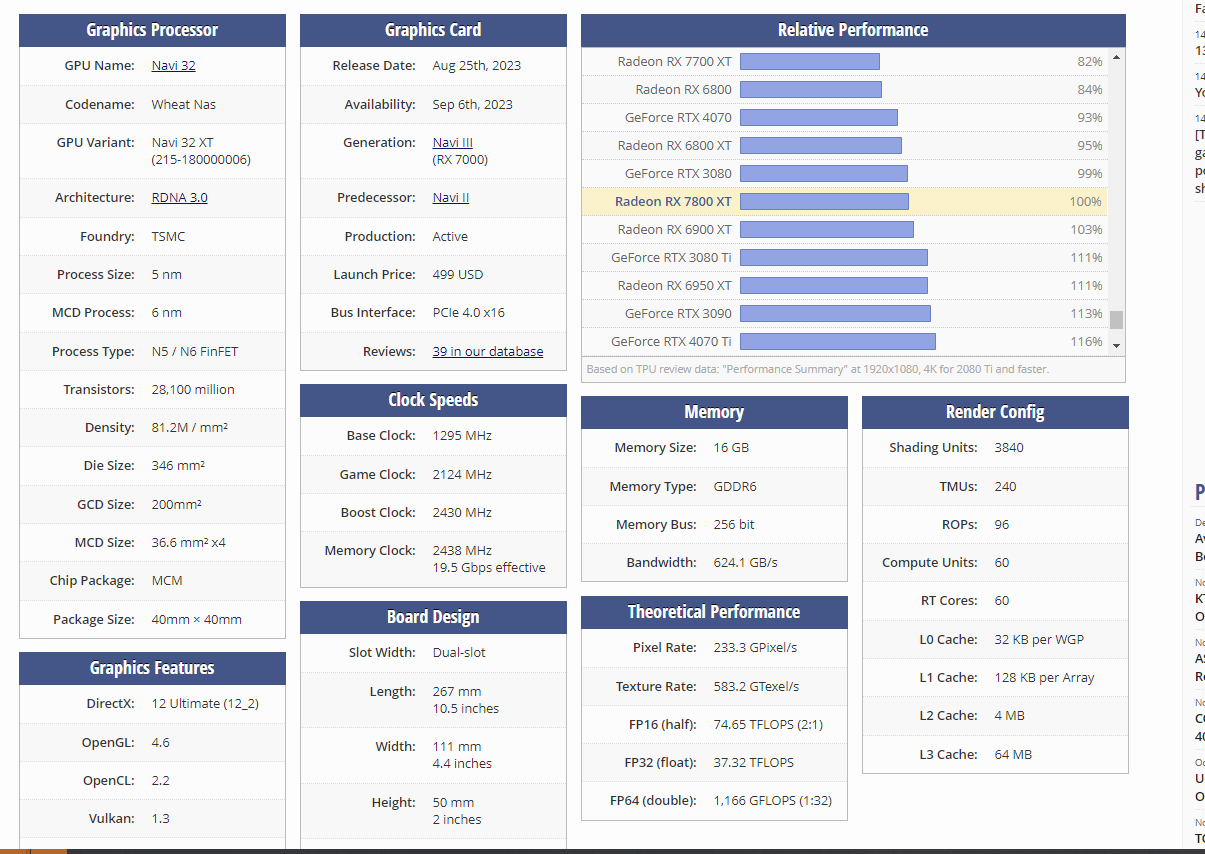Click the 'Dual-slot' slot width value
This screenshot has width=1205, height=854.
coord(460,653)
